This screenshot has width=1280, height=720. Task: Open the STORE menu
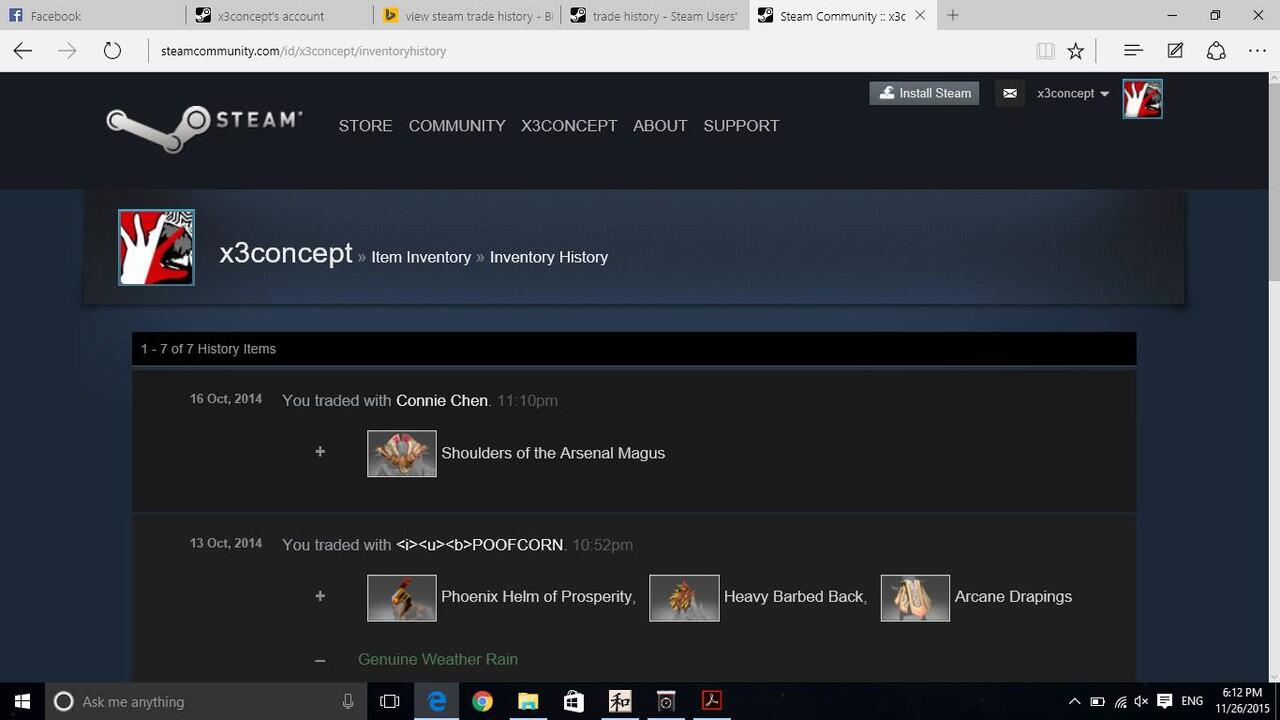point(365,126)
